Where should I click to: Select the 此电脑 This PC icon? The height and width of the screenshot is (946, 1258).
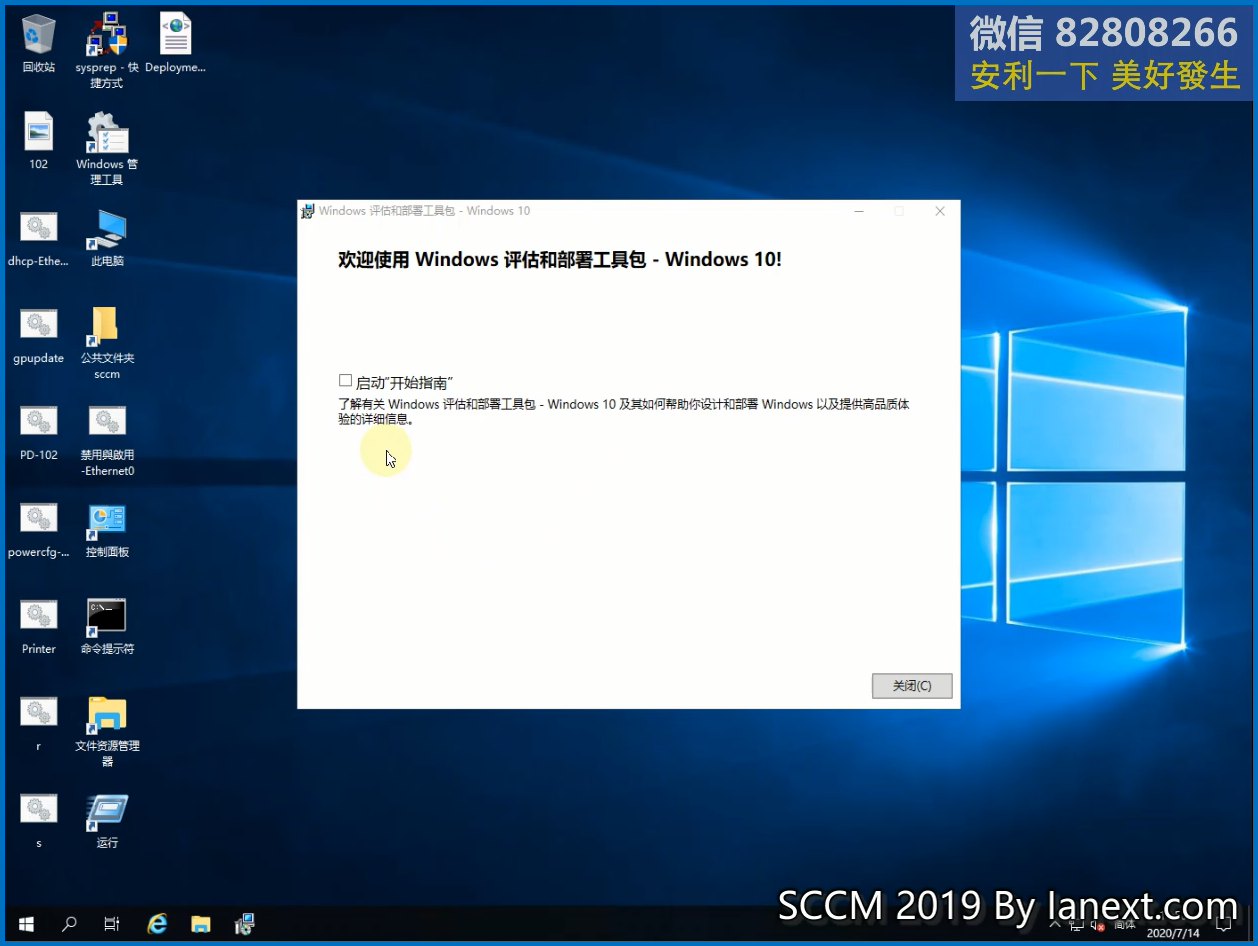point(107,238)
